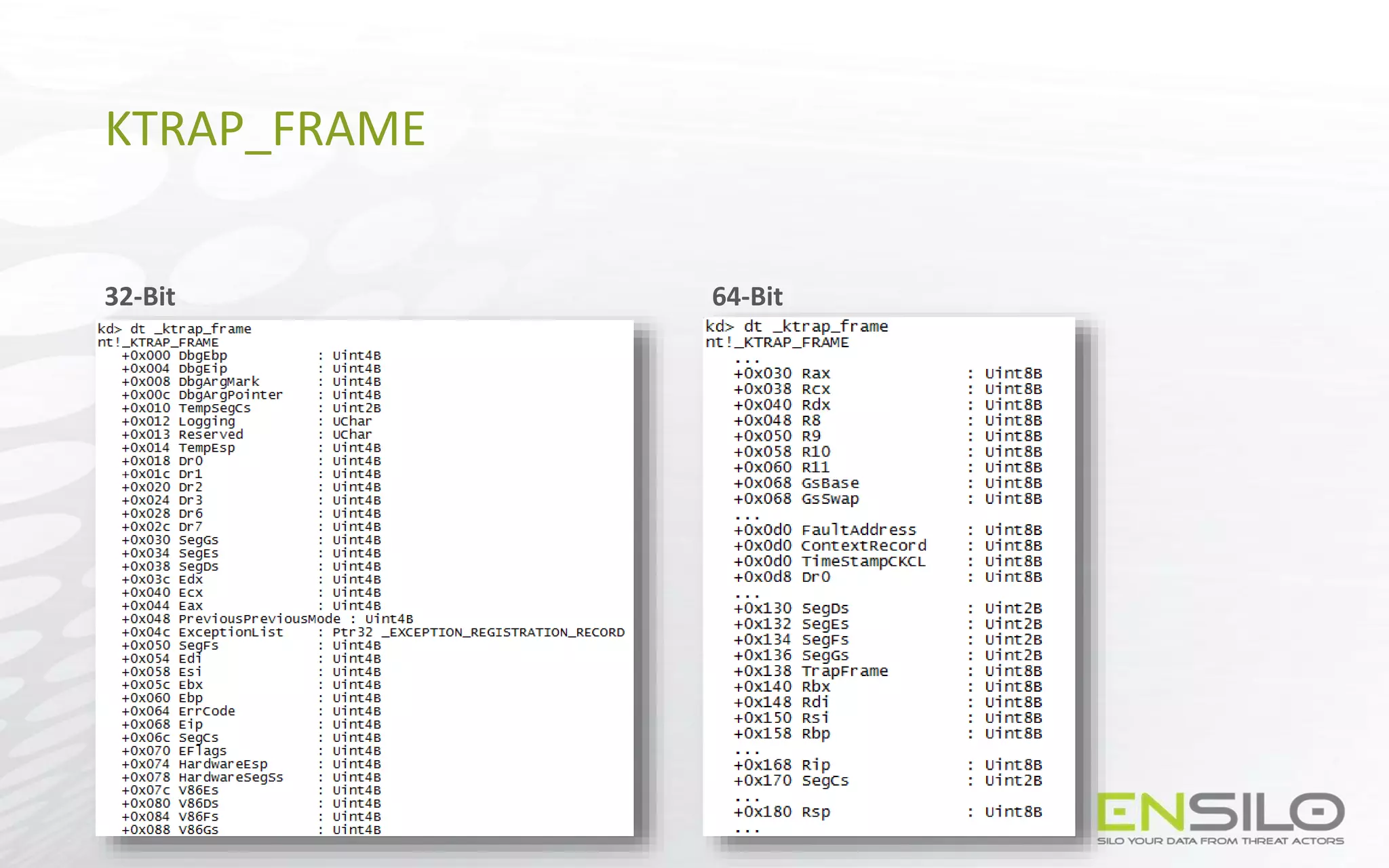Select the ErrCode field line
This screenshot has height=868, width=1389.
click(x=251, y=711)
